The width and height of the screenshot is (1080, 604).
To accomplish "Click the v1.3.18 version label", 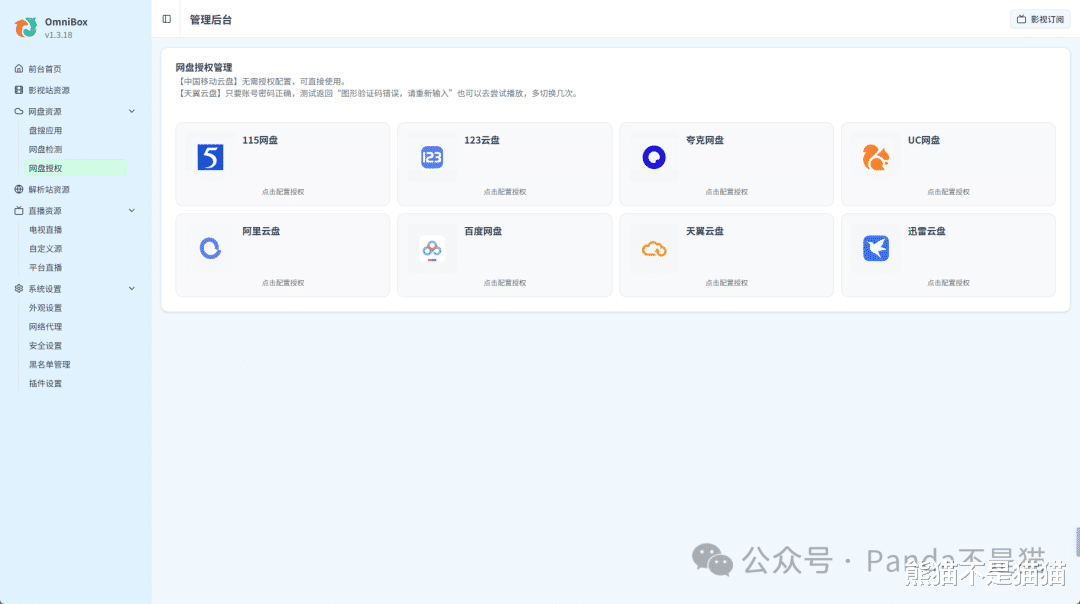I will click(59, 35).
